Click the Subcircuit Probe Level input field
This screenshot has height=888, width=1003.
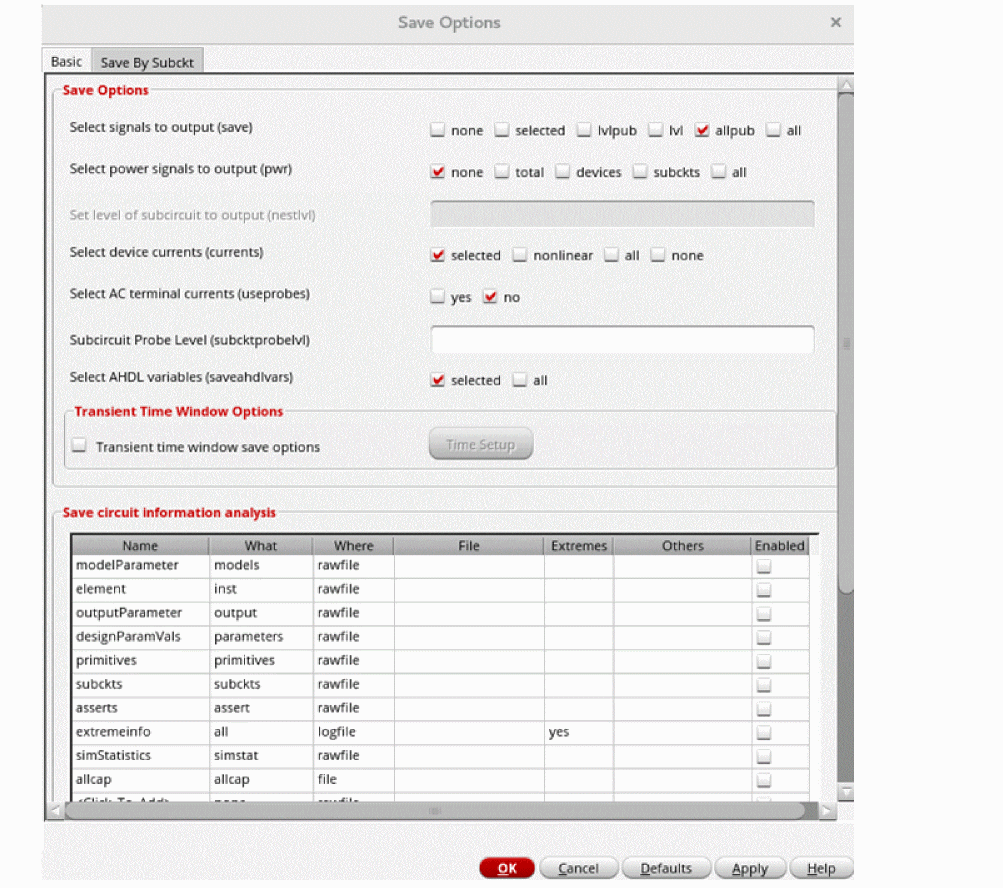(x=622, y=339)
